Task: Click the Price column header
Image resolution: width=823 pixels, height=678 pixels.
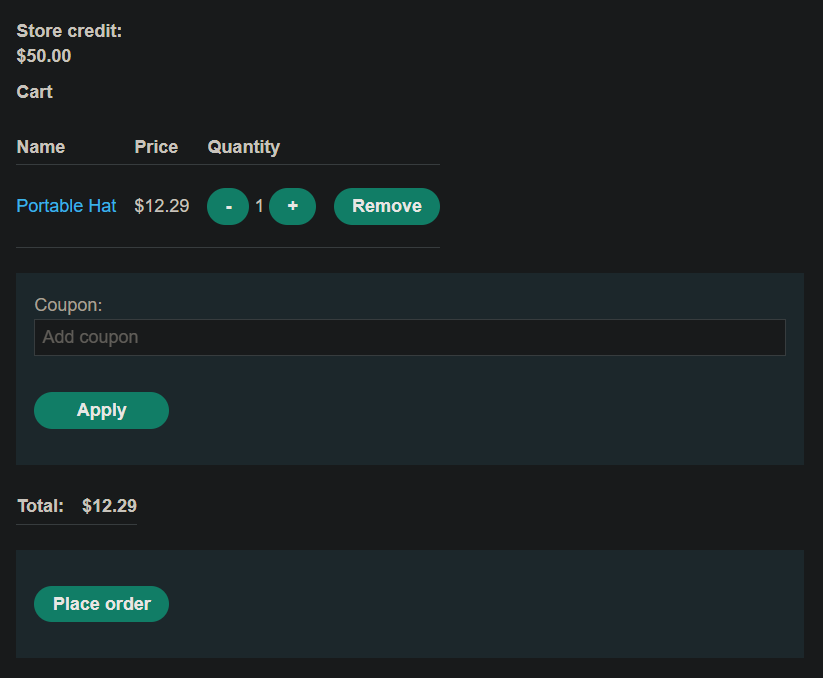Action: (156, 147)
